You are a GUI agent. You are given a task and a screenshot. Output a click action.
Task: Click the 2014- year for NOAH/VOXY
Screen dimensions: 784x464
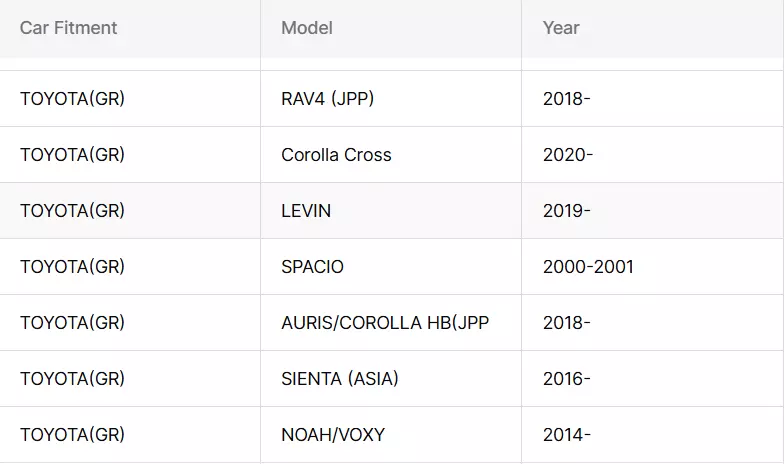[567, 434]
